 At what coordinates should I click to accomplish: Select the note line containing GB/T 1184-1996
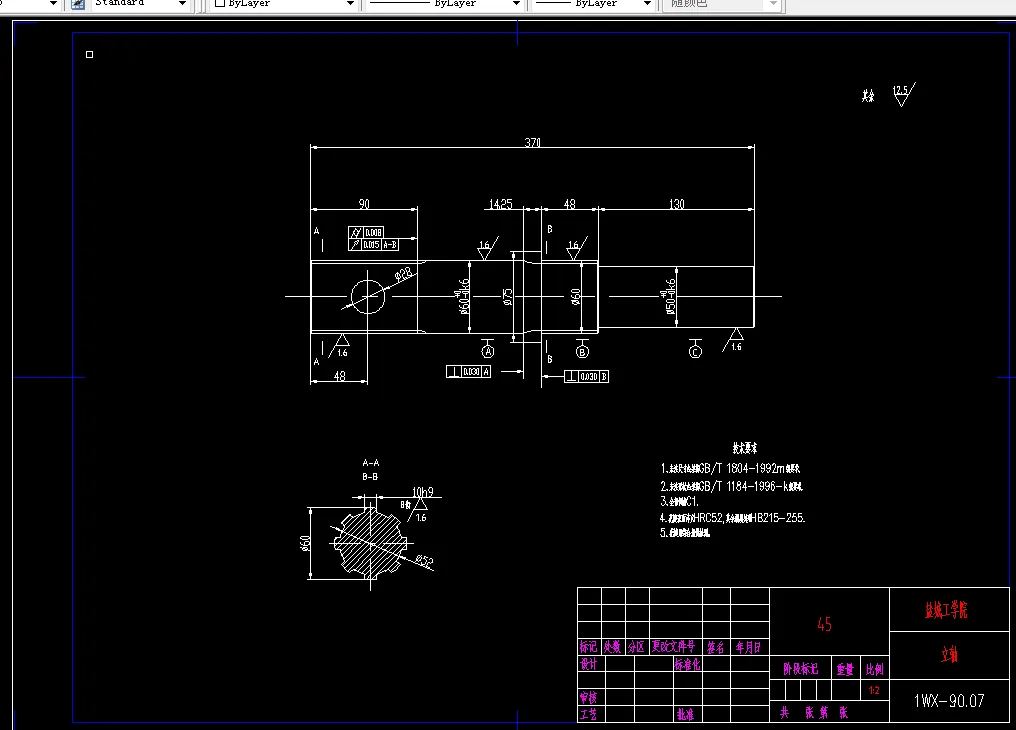pos(732,486)
